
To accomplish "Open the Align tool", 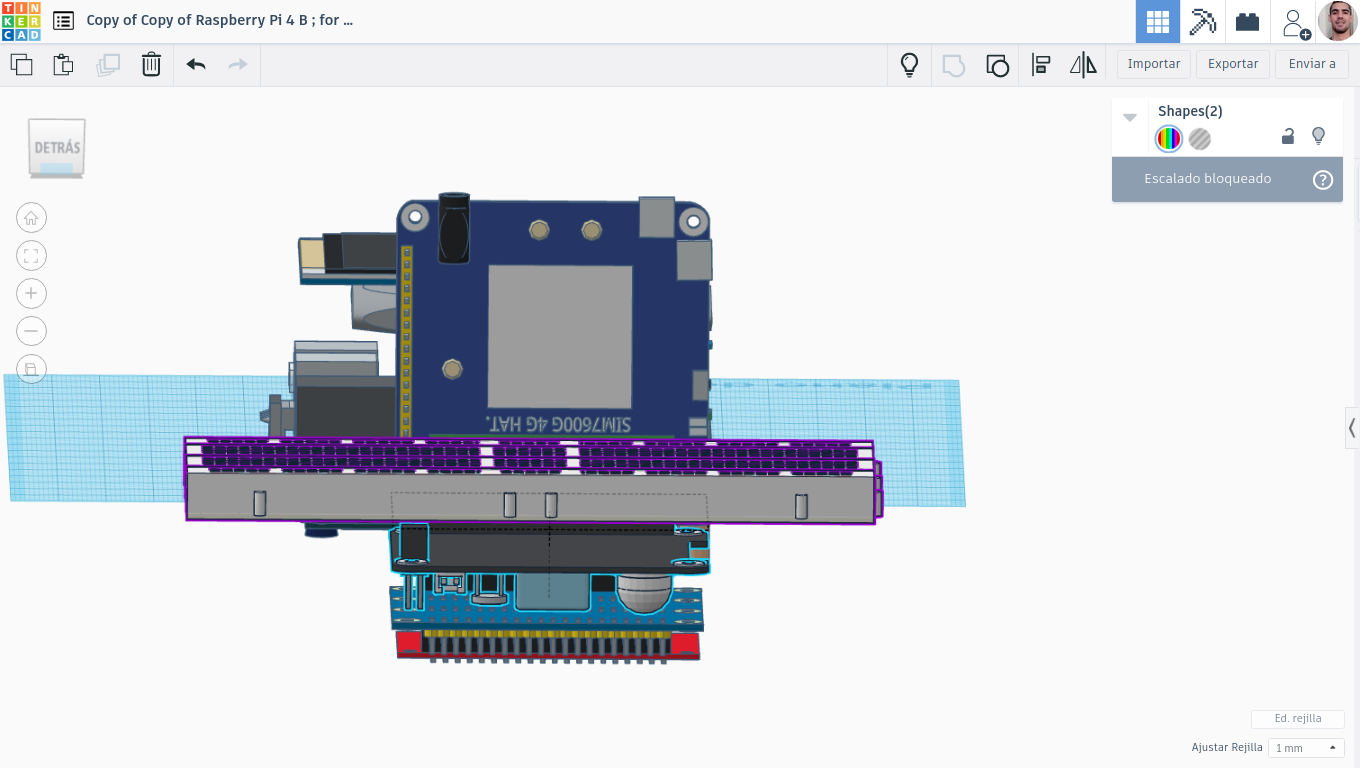I will (x=1040, y=66).
